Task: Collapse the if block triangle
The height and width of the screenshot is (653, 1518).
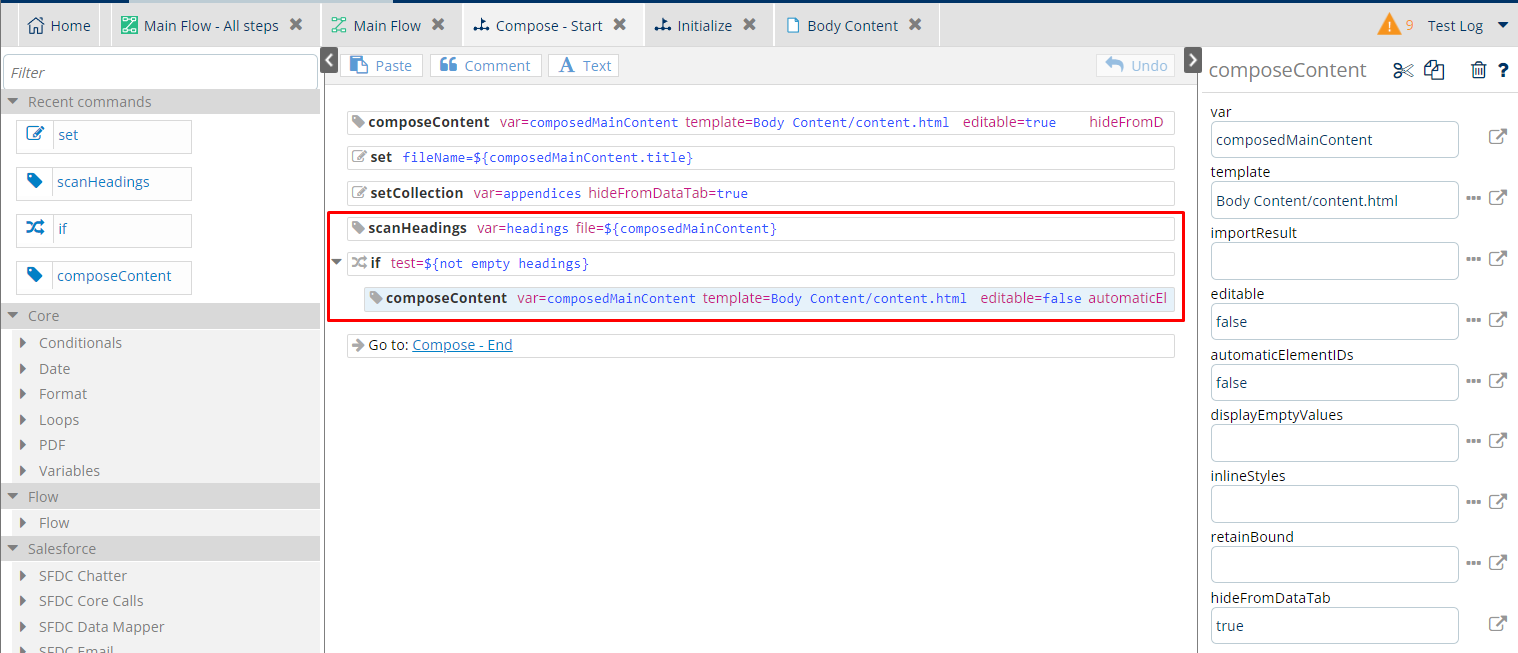Action: [x=337, y=263]
